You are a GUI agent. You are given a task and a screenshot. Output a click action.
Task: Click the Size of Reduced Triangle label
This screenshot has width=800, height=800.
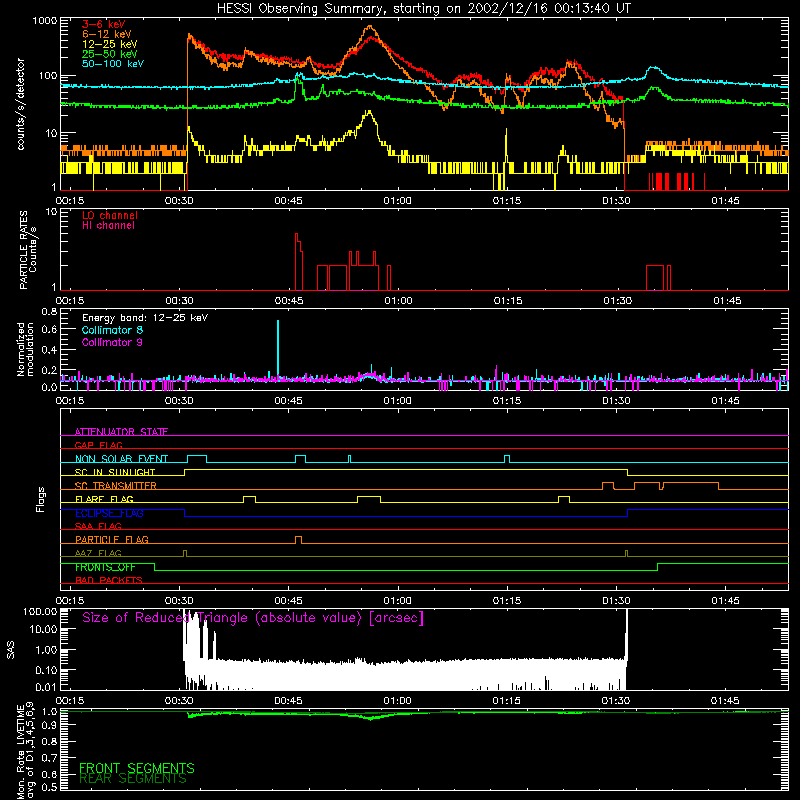pyautogui.click(x=253, y=618)
